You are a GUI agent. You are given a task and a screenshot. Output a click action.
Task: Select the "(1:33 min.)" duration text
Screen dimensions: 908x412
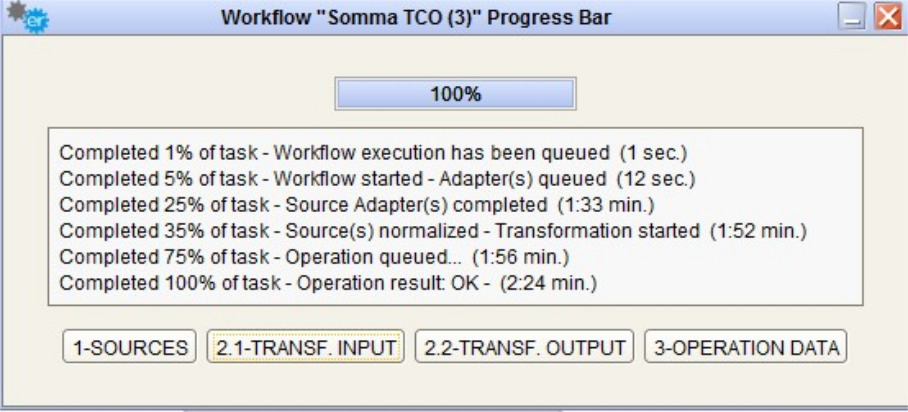point(605,205)
